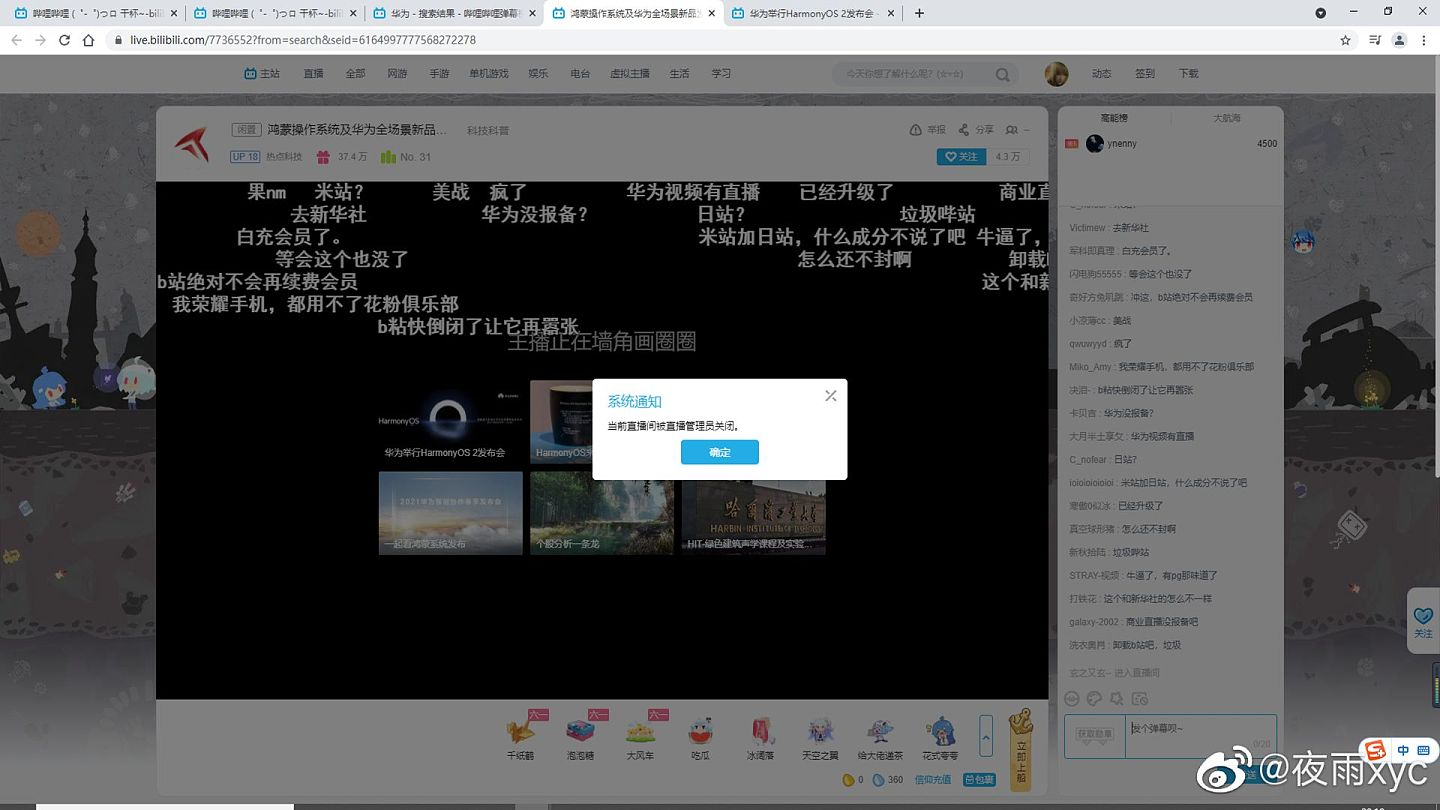Open the 娱乐 navigation item

point(538,74)
